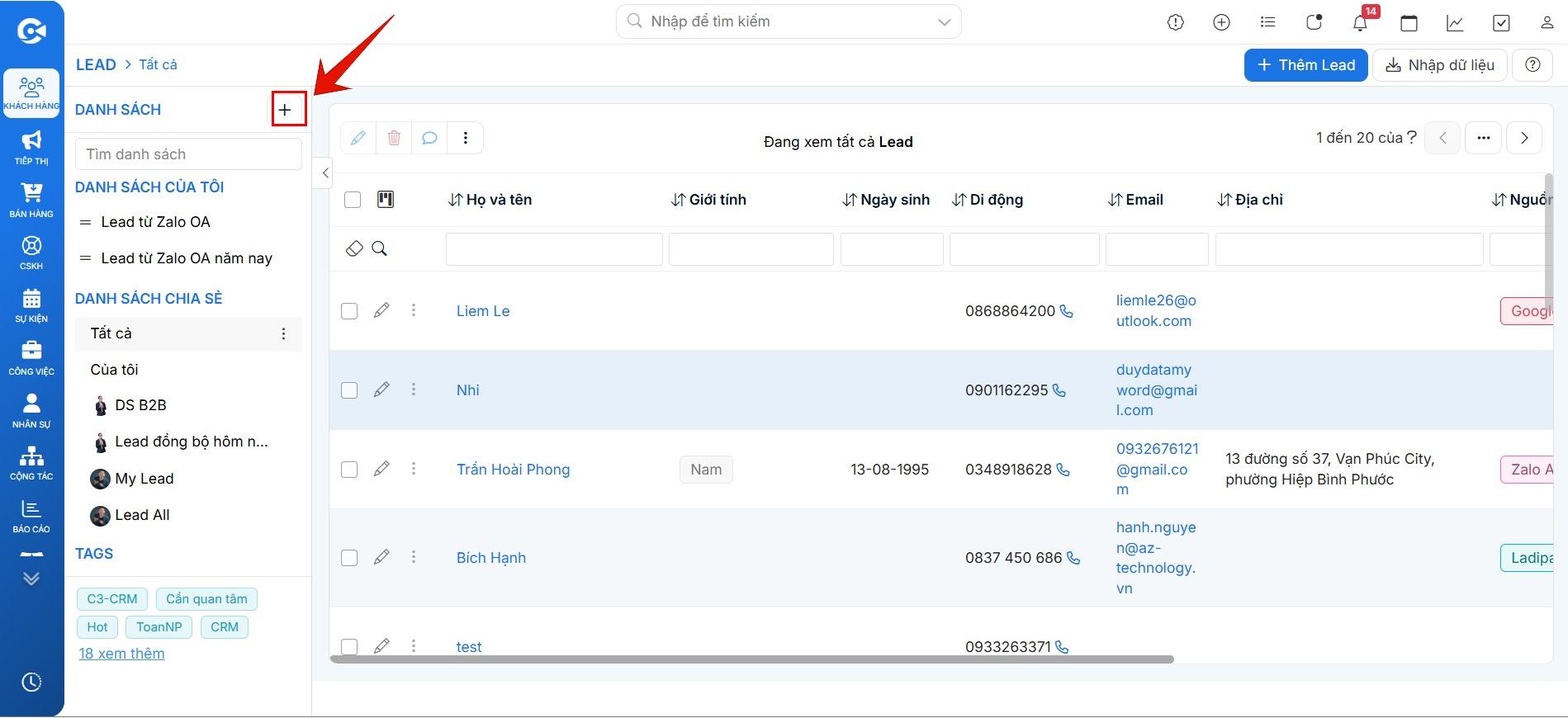Sort by Họ và tên column
Viewport: 1568px width, 718px height.
pyautogui.click(x=490, y=200)
